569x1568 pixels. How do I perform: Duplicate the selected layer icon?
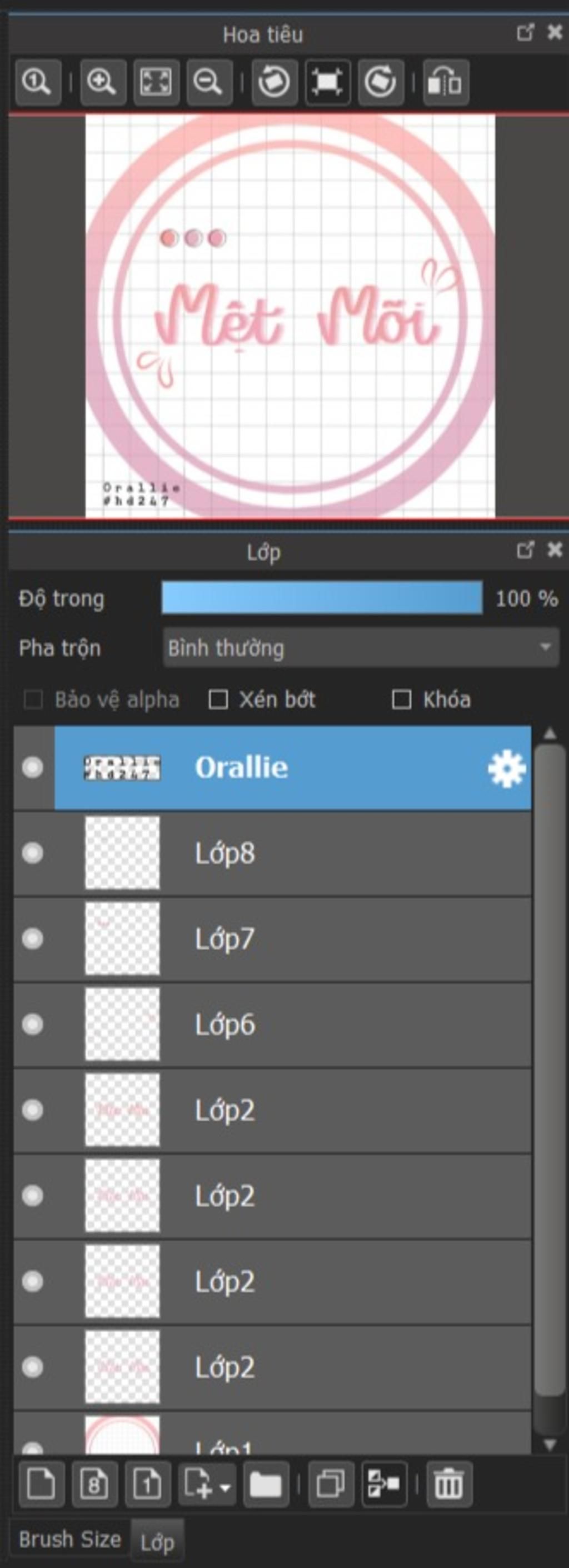click(331, 1485)
